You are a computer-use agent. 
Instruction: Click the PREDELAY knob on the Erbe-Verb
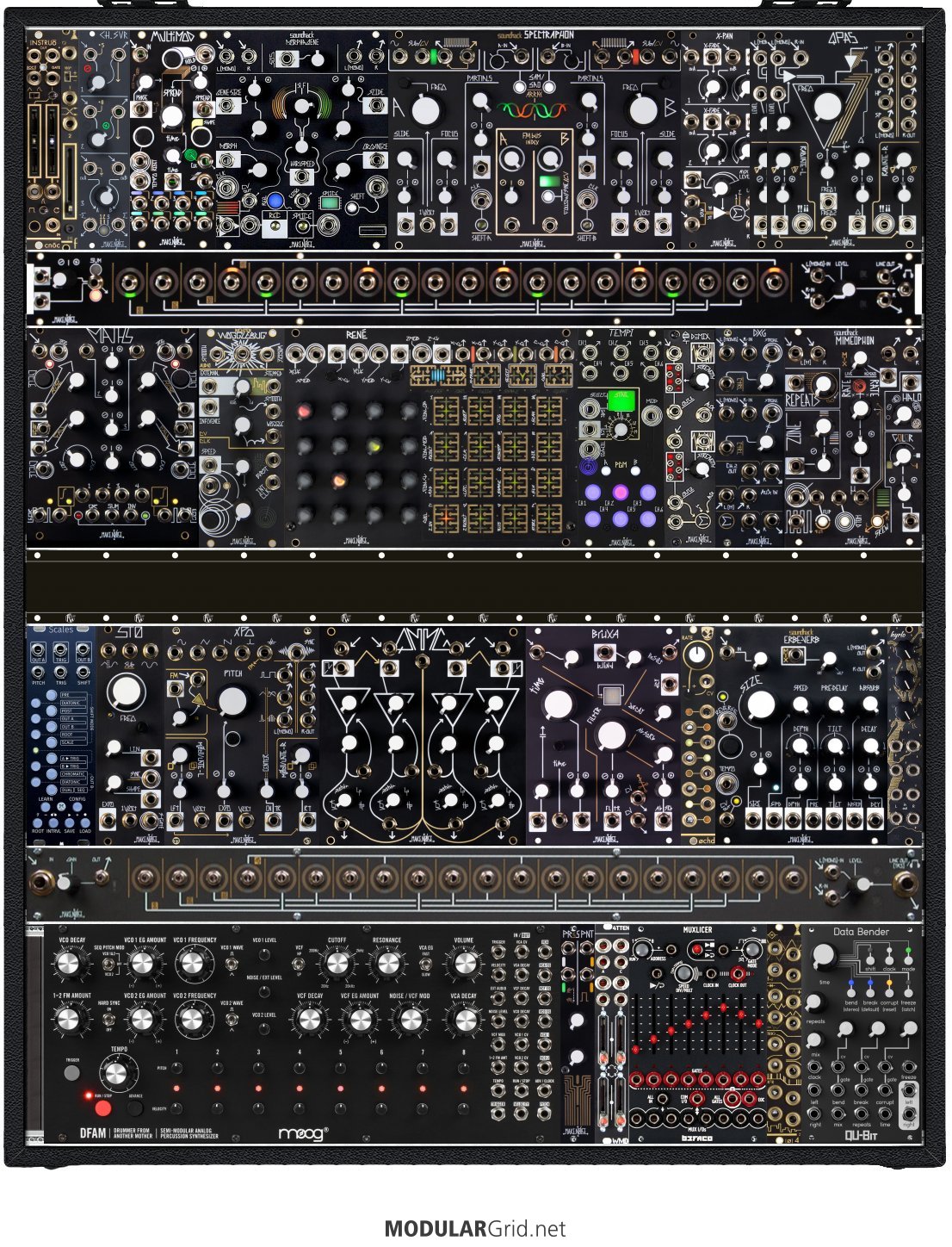[835, 704]
